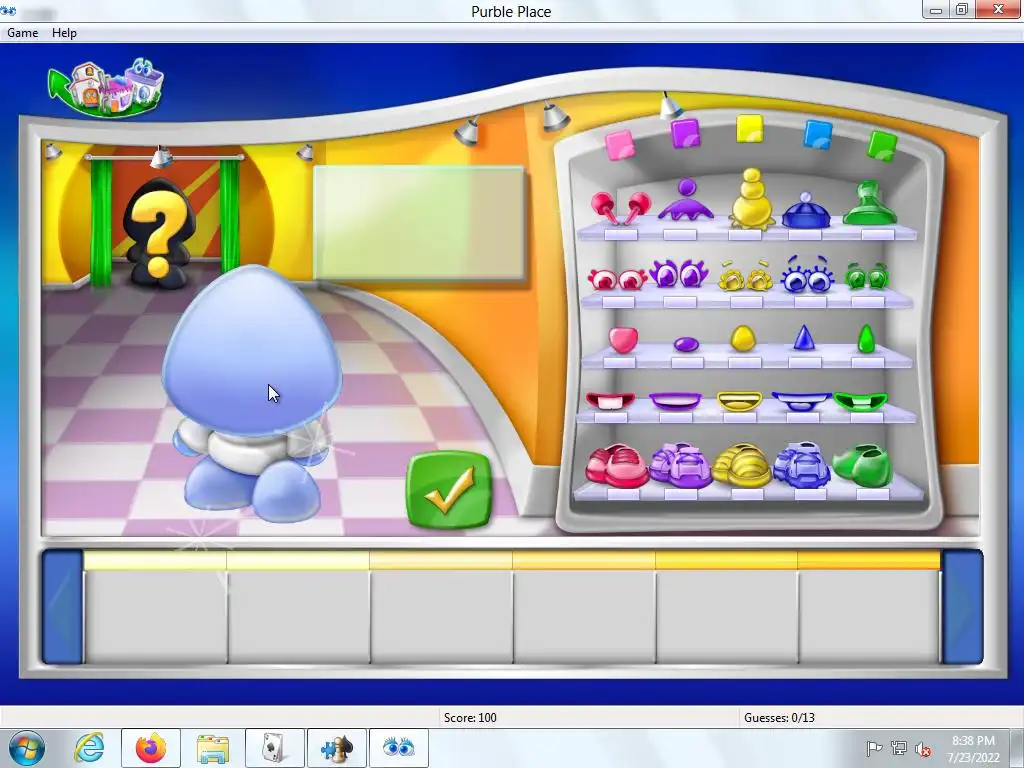The height and width of the screenshot is (768, 1024).
Task: Pick the yellow shoes
Action: [741, 466]
